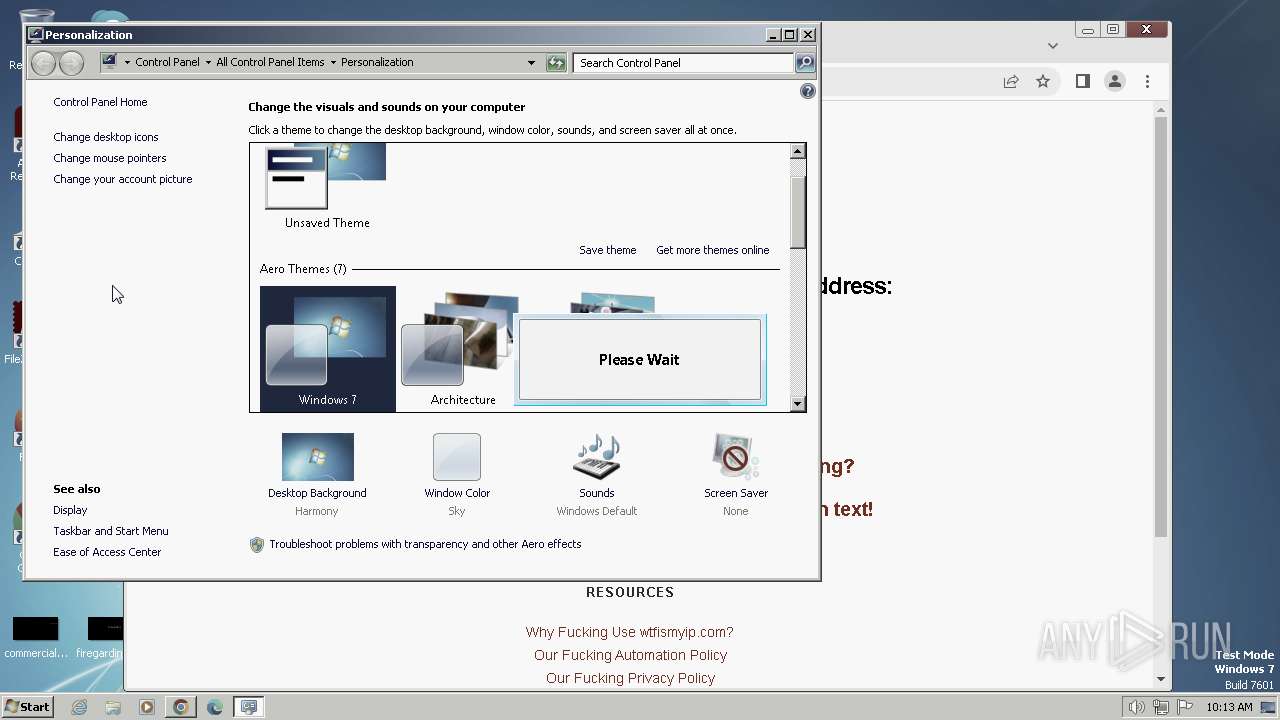Click the search magnifier icon in Control Panel
The height and width of the screenshot is (720, 1280).
tap(805, 63)
